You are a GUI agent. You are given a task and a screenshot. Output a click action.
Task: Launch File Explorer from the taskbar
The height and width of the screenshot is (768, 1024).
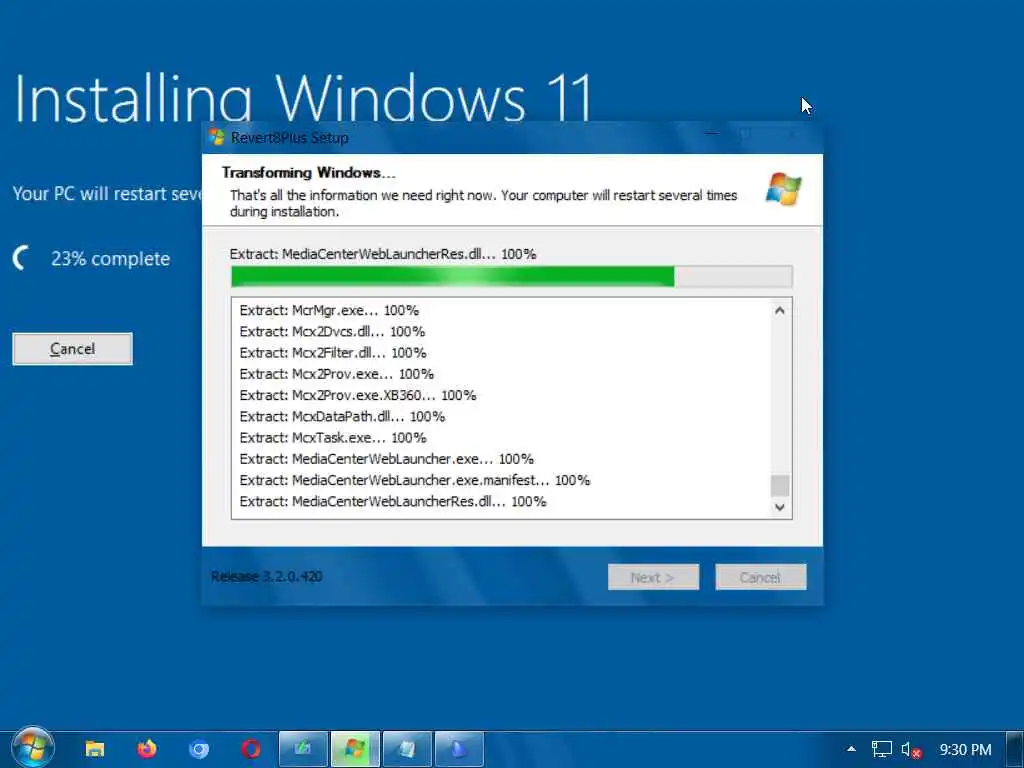point(95,748)
